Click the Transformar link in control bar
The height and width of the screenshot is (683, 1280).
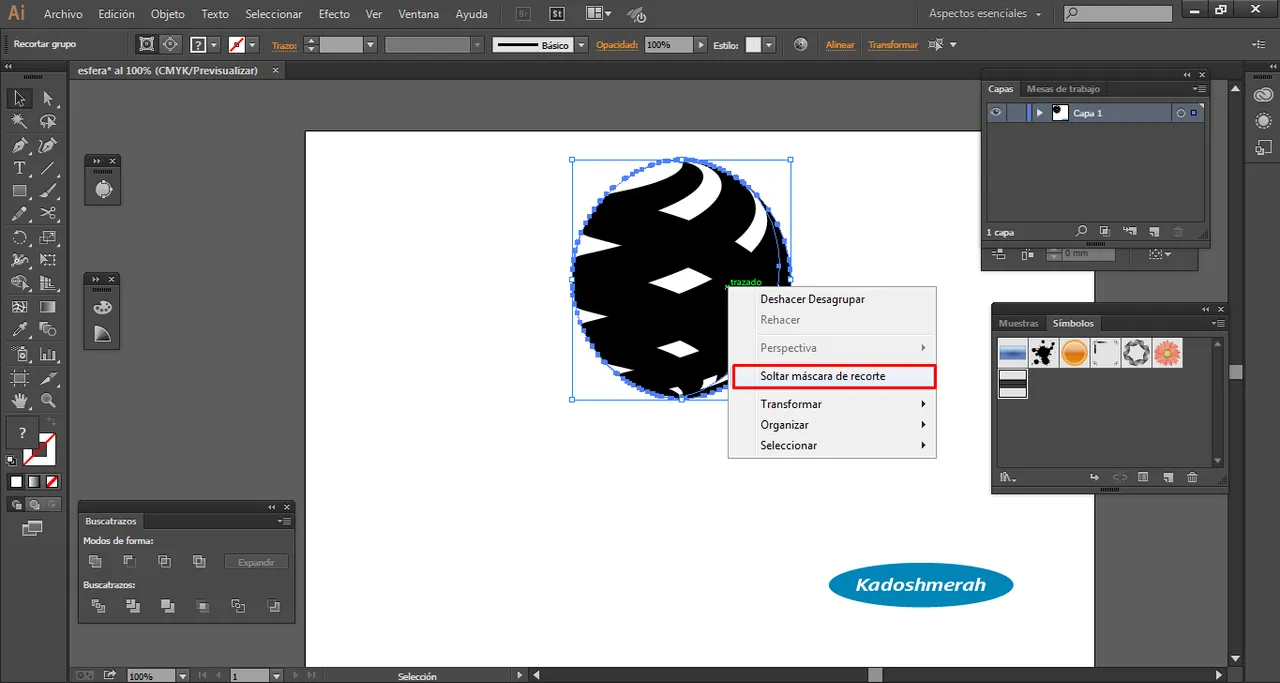[893, 45]
